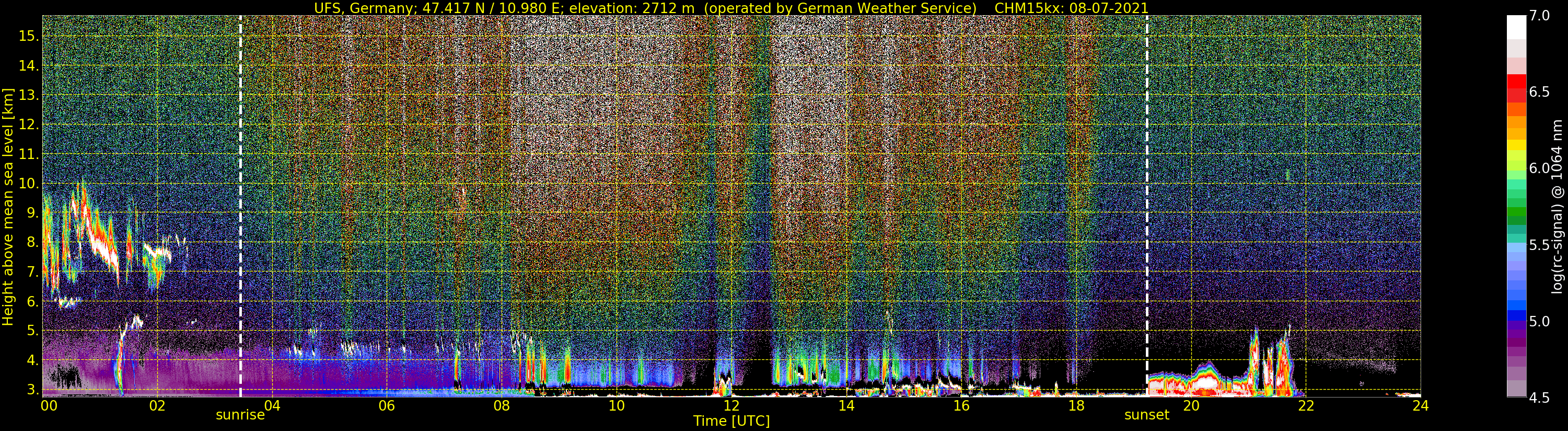Select the '10.' km tick on the height axis
Viewport: 1568px width, 431px height.
(x=29, y=184)
